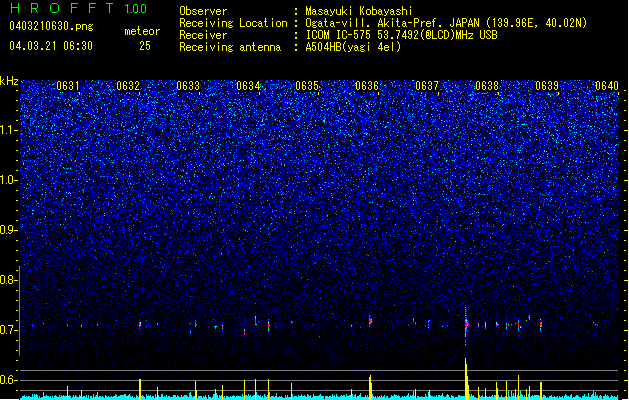Click the 0636 time marker
Viewport: 629px width, 400px height.
(367, 86)
